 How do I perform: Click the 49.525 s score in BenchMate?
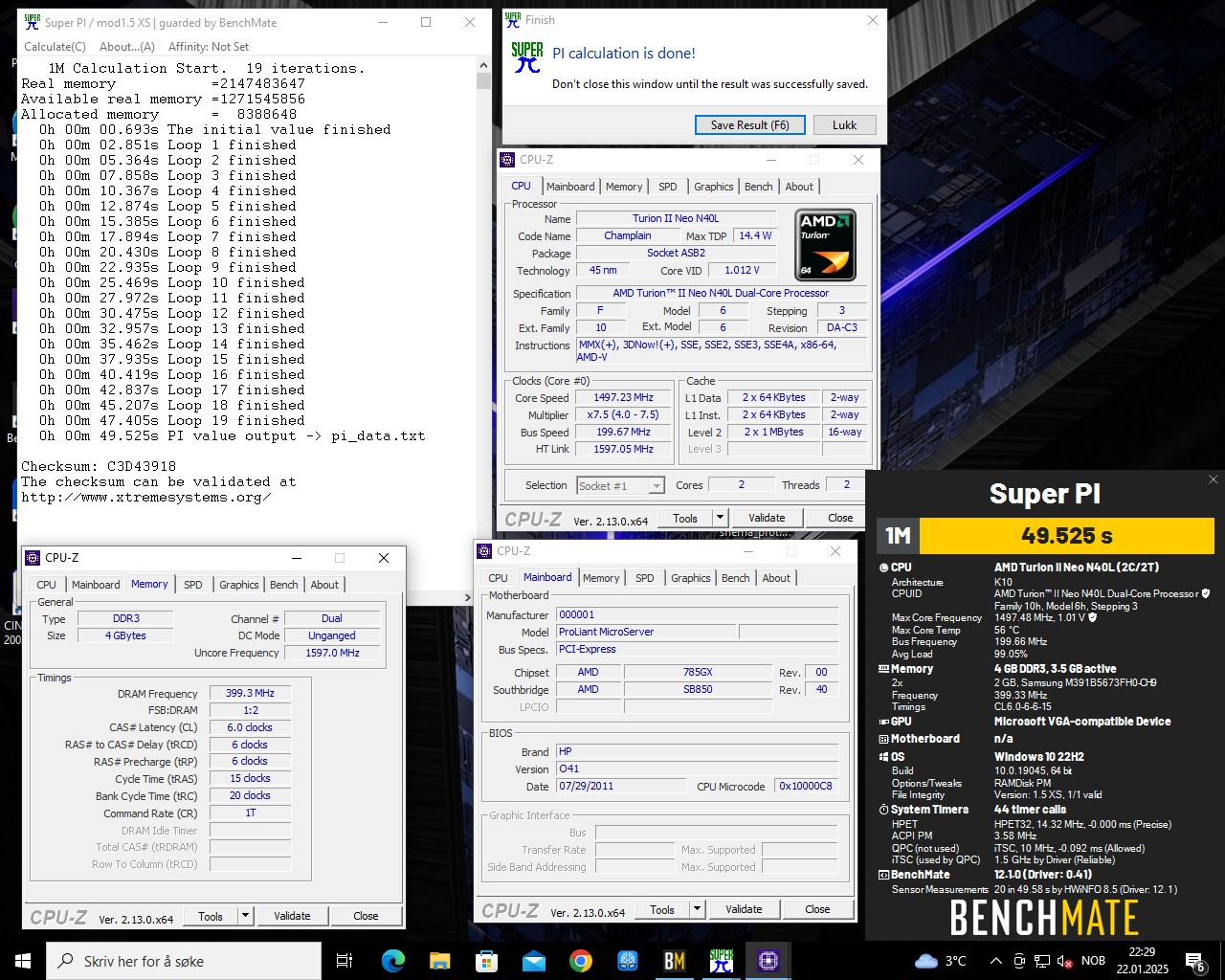pos(1067,536)
